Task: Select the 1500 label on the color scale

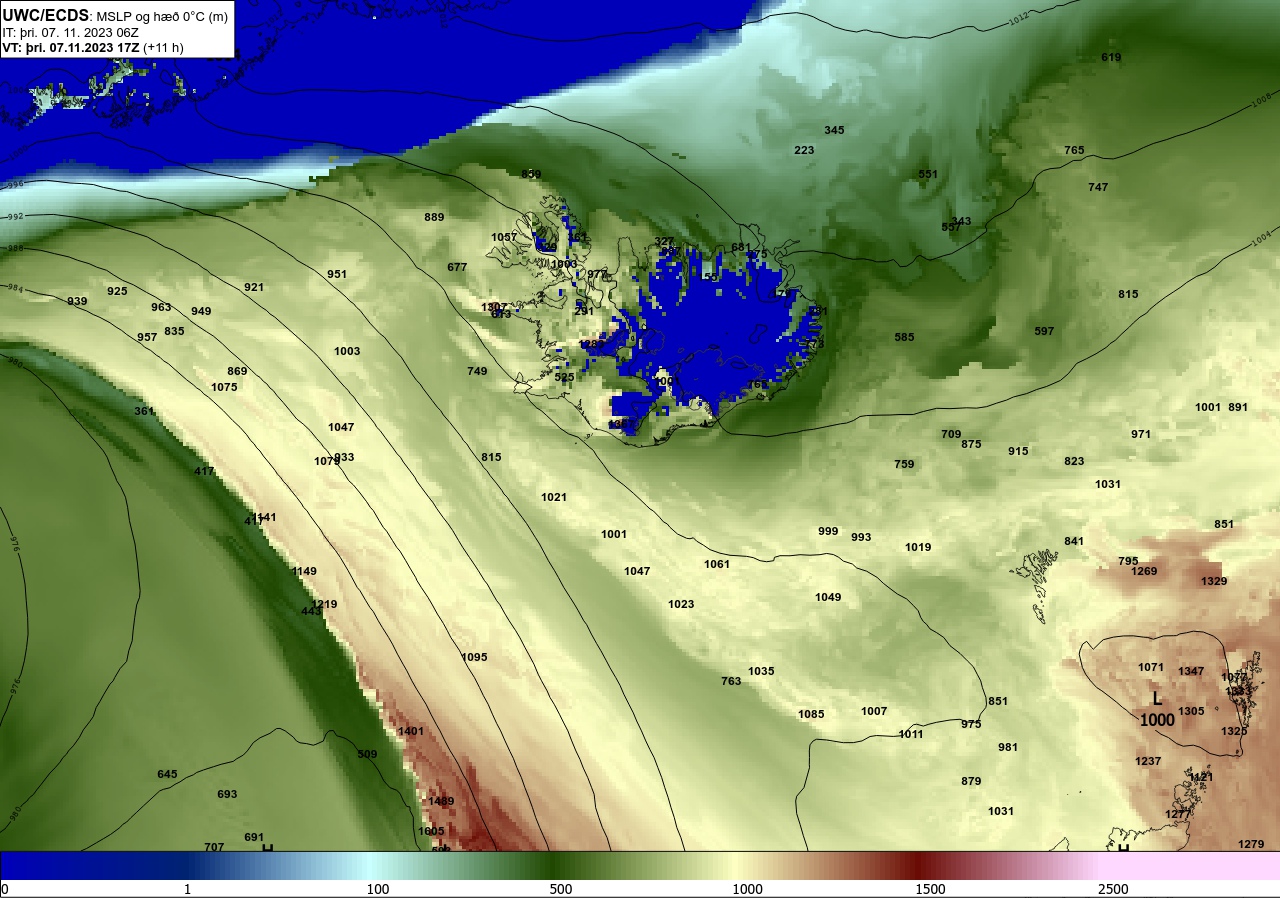Action: [930, 889]
